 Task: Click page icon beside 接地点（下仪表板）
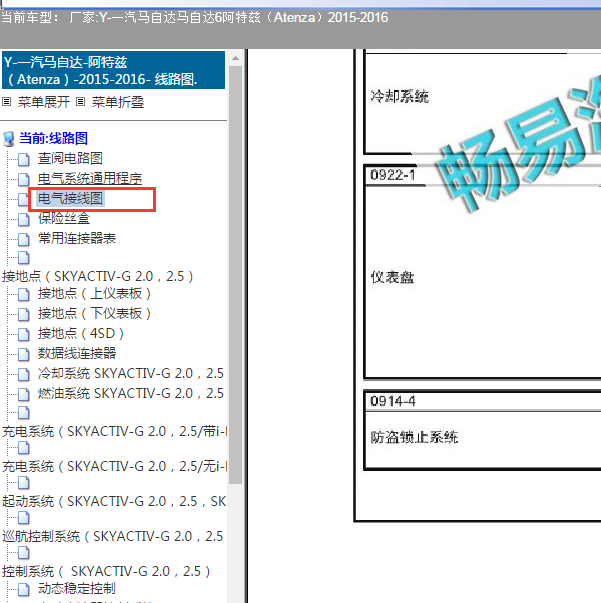pyautogui.click(x=23, y=314)
